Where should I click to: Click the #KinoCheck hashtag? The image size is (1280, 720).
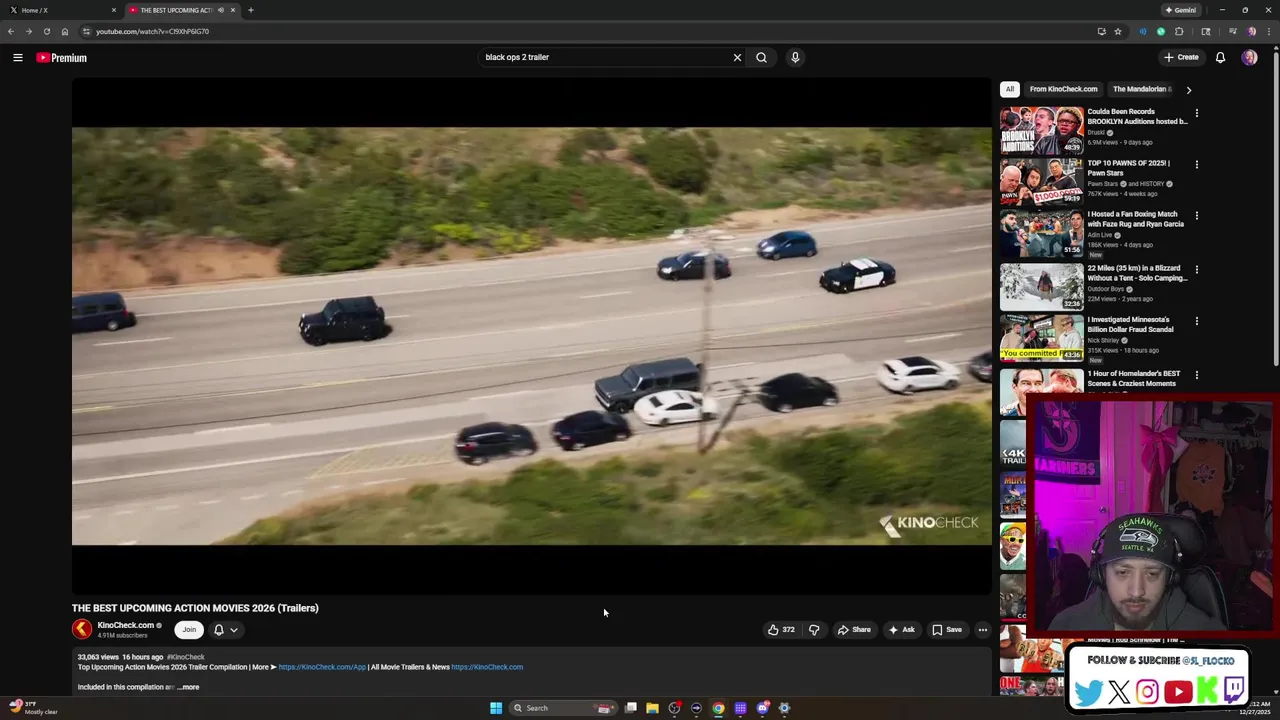tap(185, 657)
